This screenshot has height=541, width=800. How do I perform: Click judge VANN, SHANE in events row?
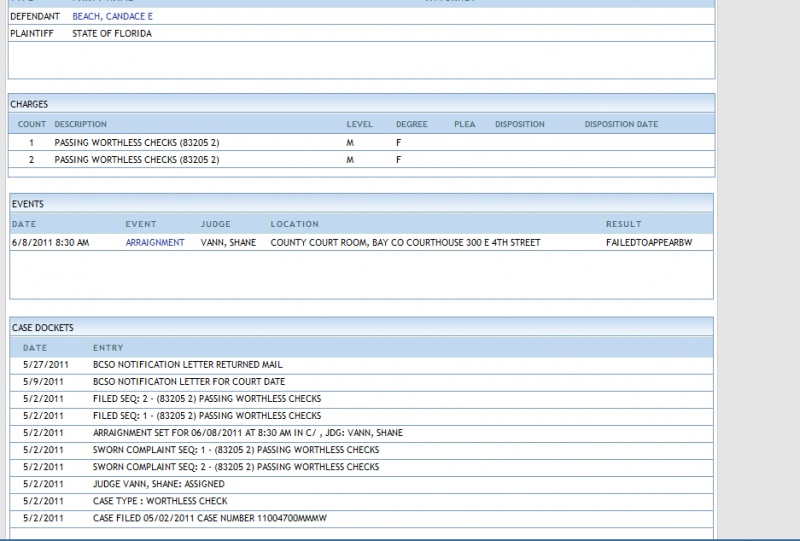tap(228, 242)
